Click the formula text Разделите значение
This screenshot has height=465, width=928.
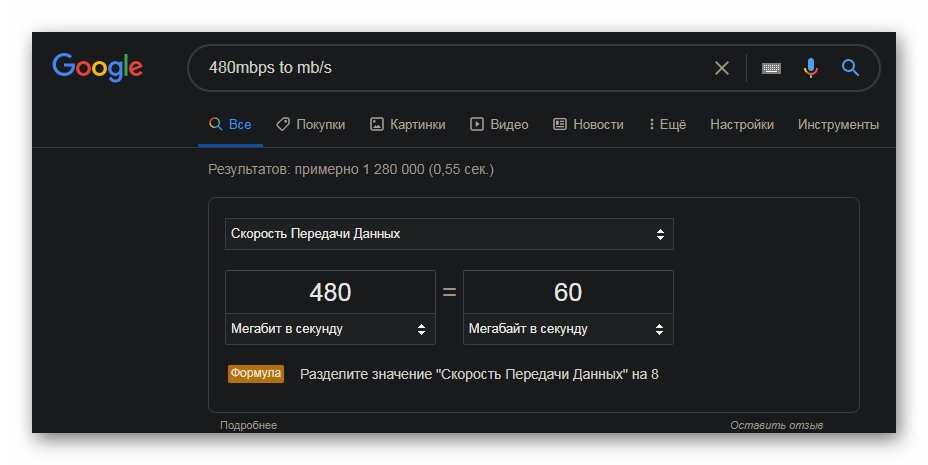(479, 374)
